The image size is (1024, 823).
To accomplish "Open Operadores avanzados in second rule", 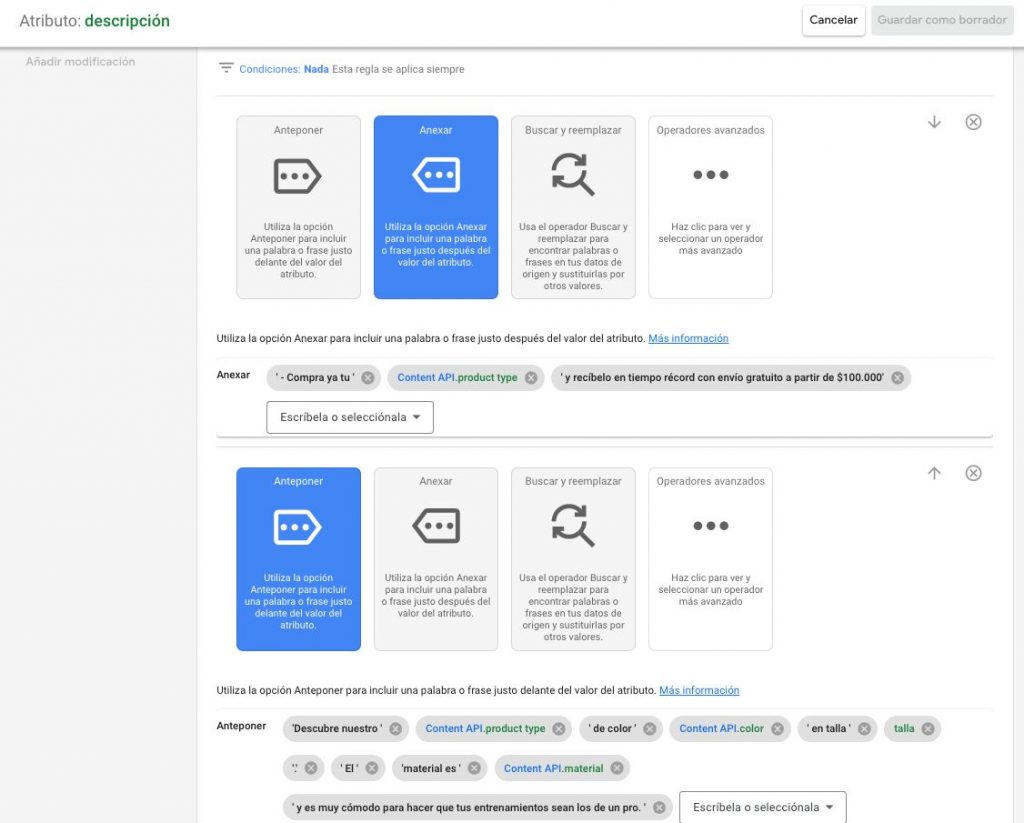I will pos(710,558).
